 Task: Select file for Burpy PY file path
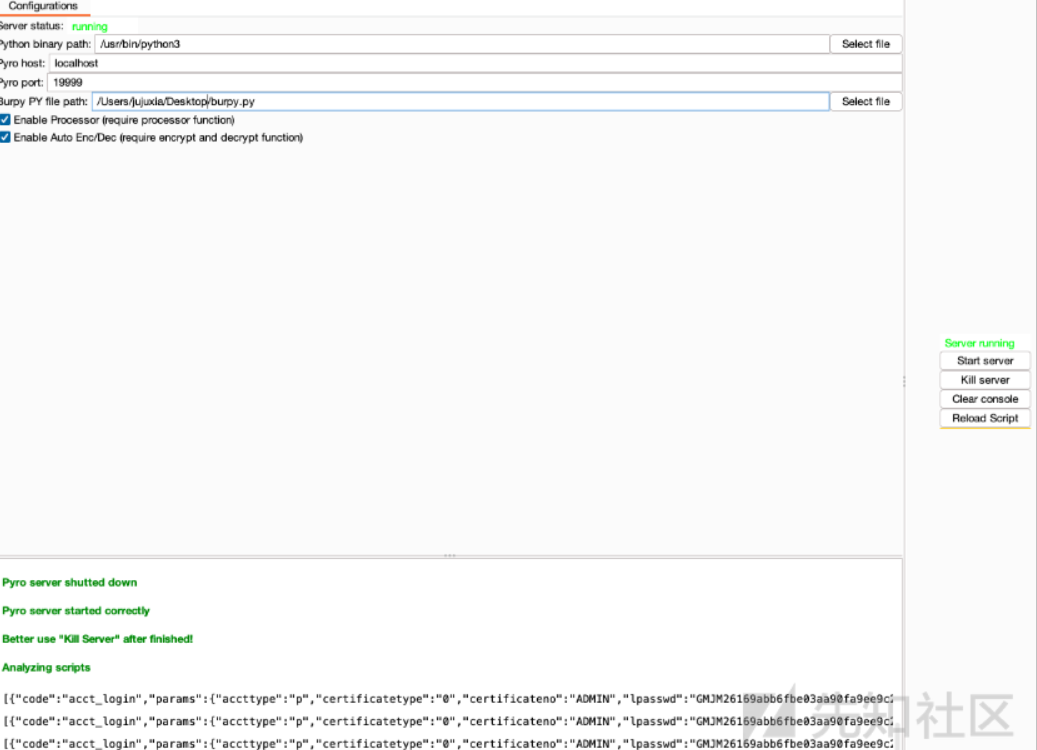[866, 101]
